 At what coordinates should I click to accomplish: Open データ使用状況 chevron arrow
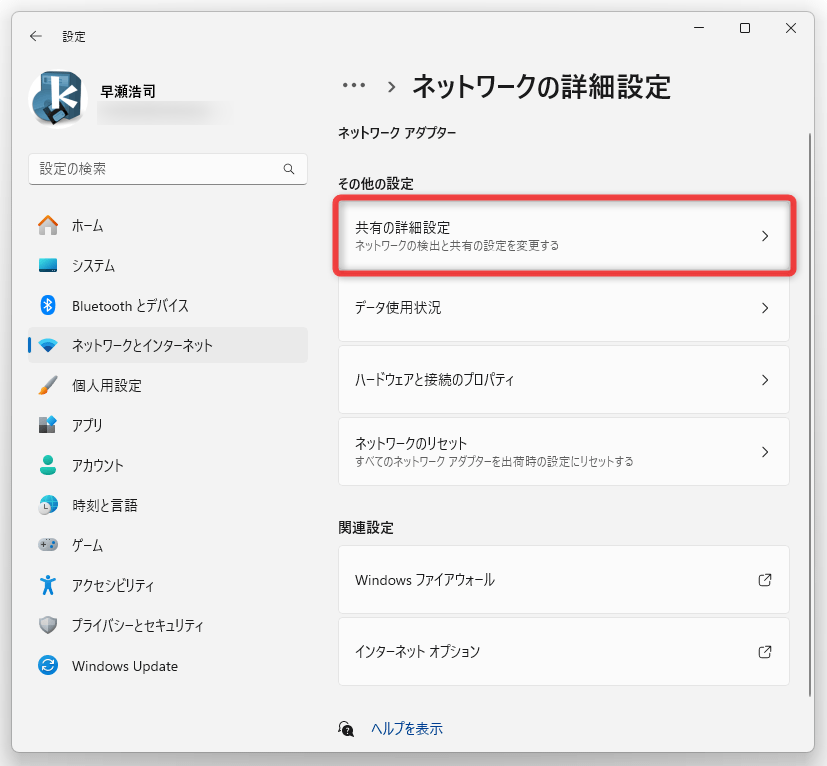coord(765,308)
